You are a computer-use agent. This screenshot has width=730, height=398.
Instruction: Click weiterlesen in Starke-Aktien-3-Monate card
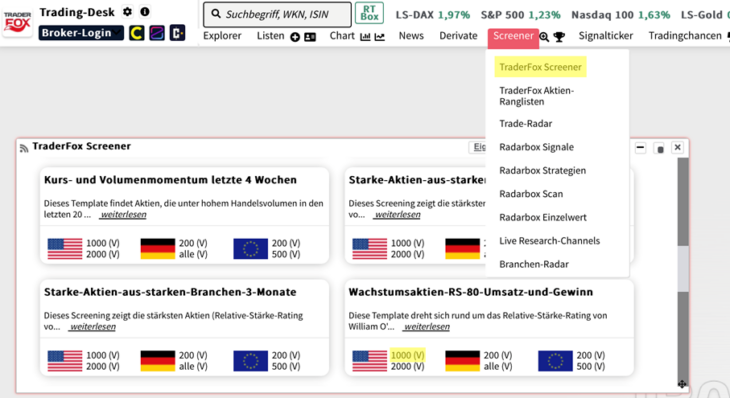click(92, 327)
